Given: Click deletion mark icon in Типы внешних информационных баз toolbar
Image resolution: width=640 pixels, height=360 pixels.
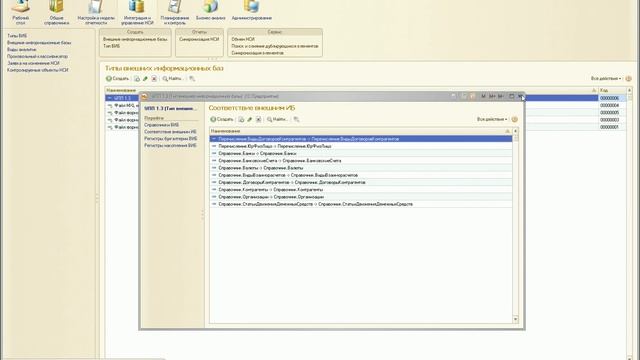Looking at the screenshot, I should point(154,78).
